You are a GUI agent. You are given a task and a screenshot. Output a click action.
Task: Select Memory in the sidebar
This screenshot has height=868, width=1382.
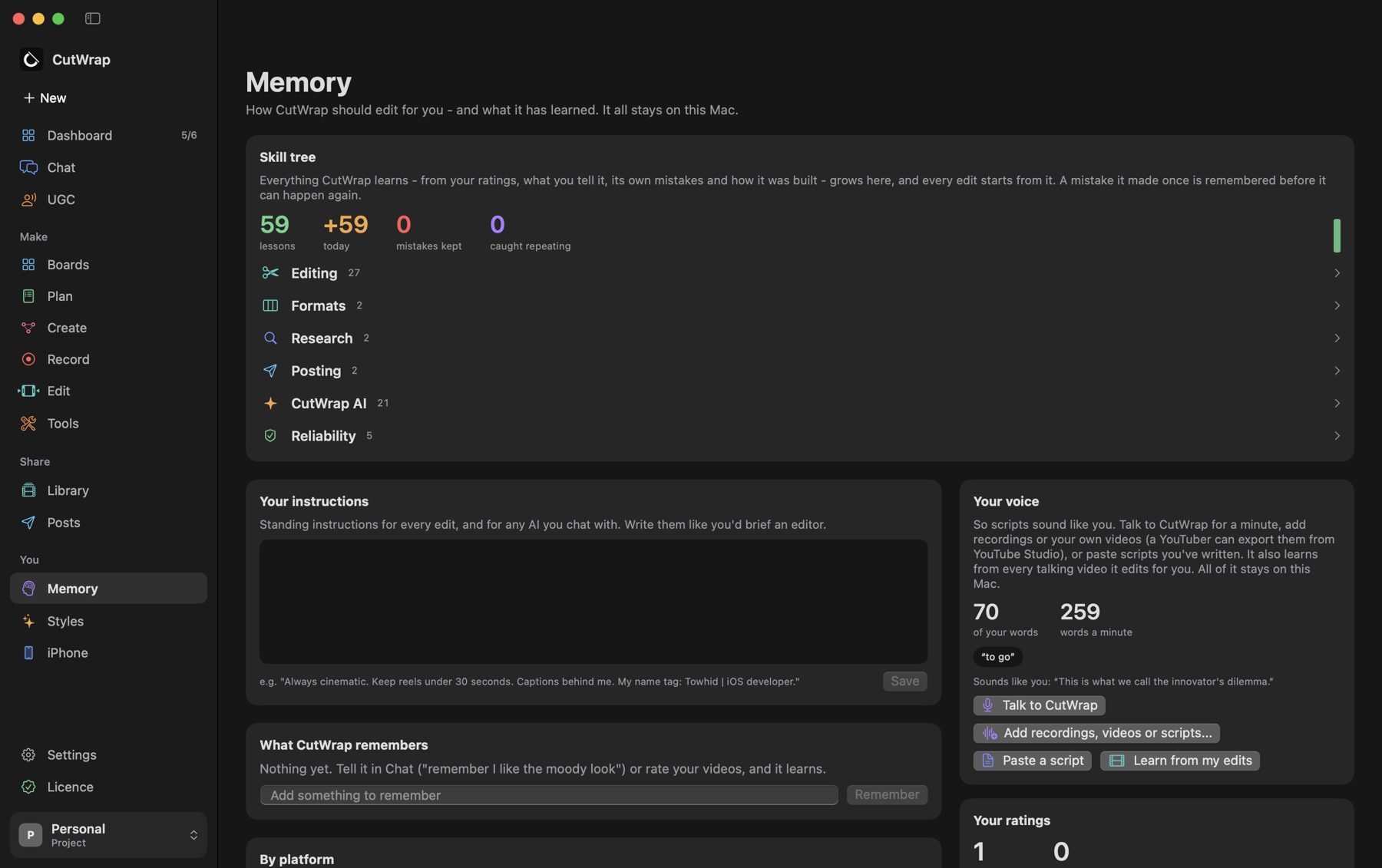108,589
